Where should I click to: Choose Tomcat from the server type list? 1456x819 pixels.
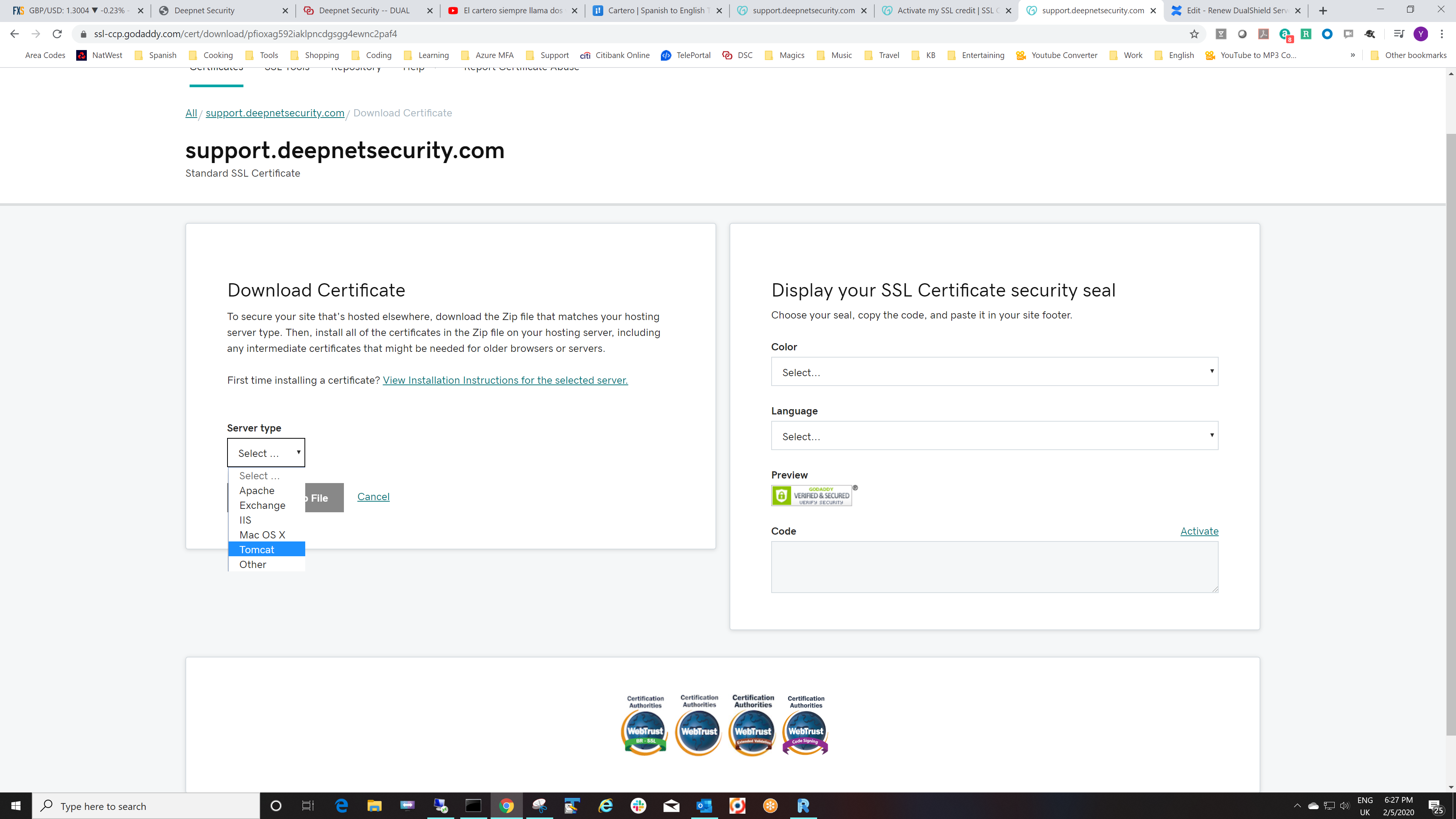point(257,549)
